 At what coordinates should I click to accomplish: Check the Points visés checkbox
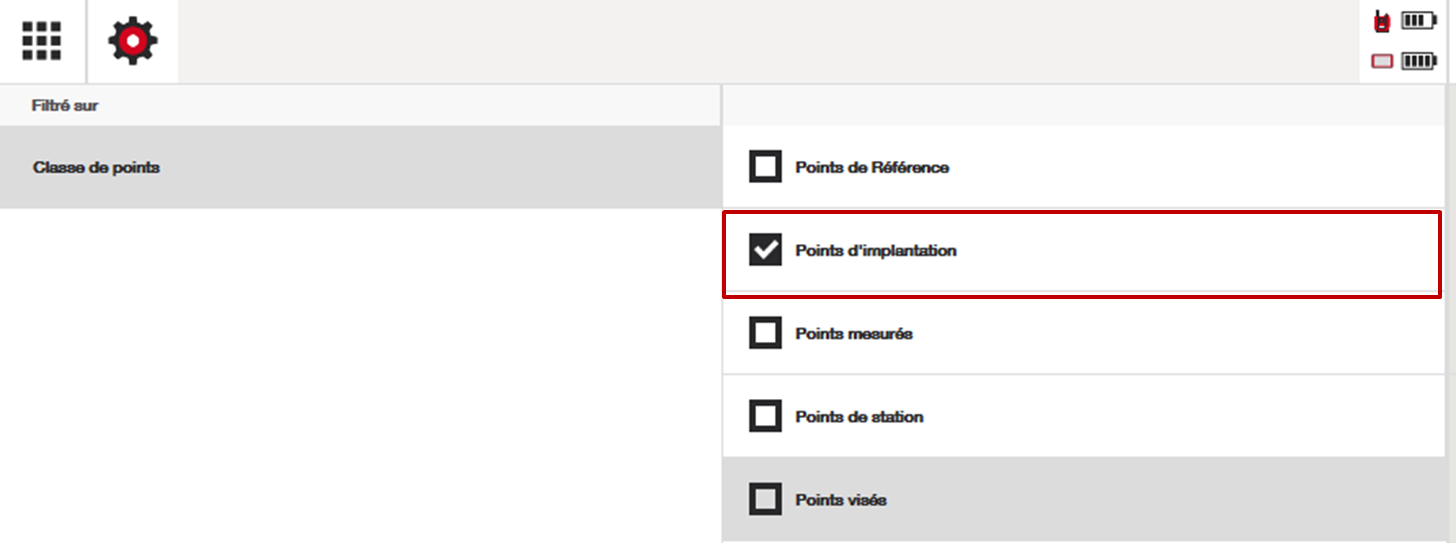click(766, 499)
